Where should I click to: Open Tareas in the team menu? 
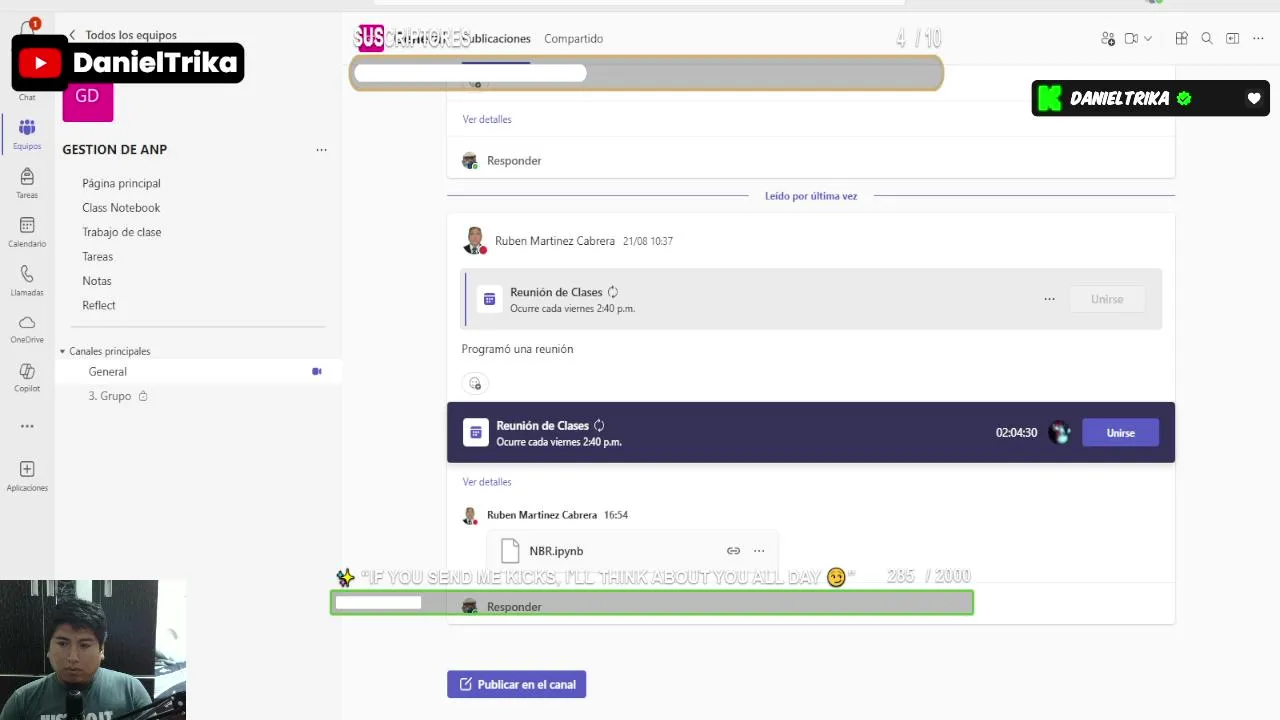click(98, 257)
